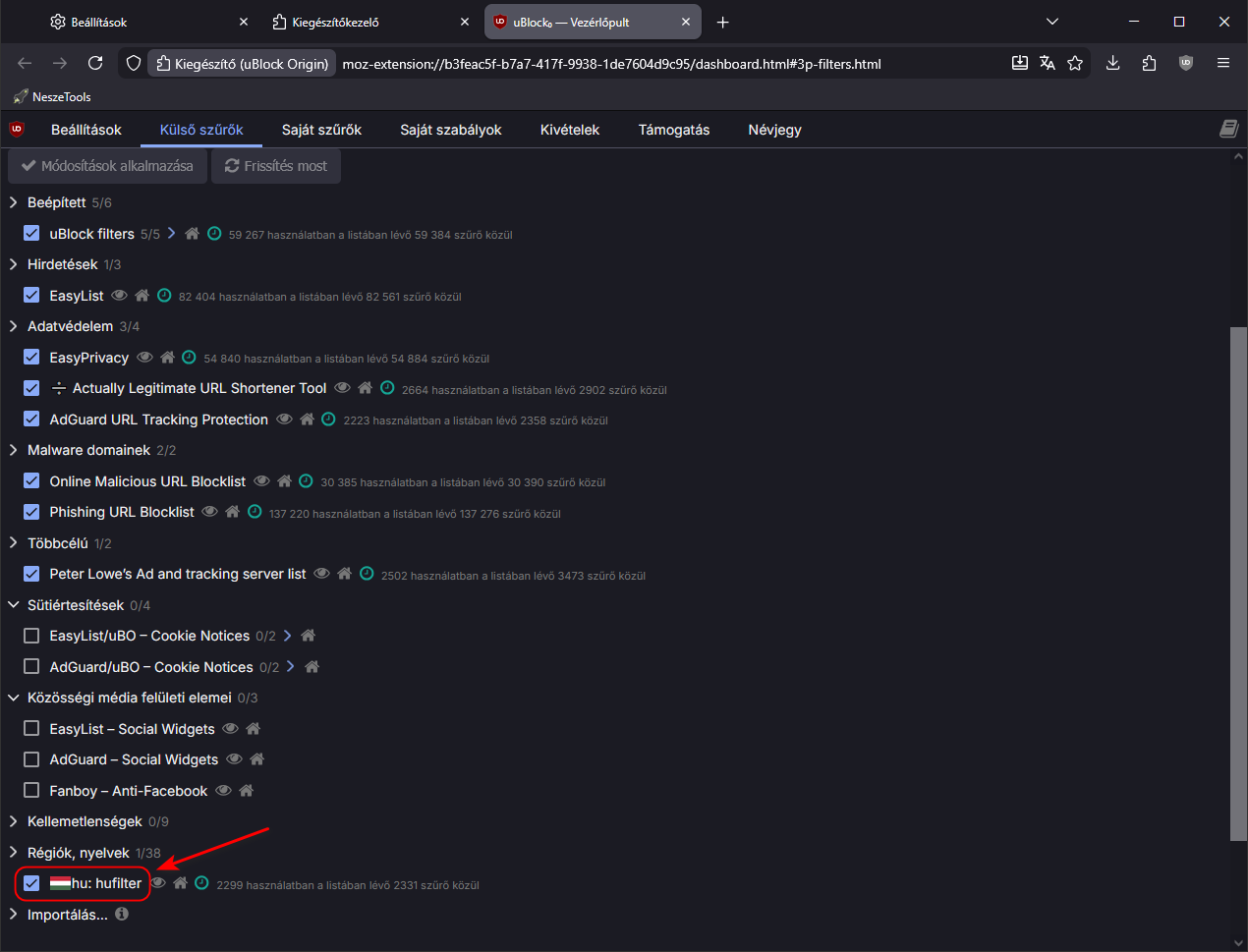Switch to the Saját szűrők tab
This screenshot has height=952, width=1248.
[x=321, y=130]
